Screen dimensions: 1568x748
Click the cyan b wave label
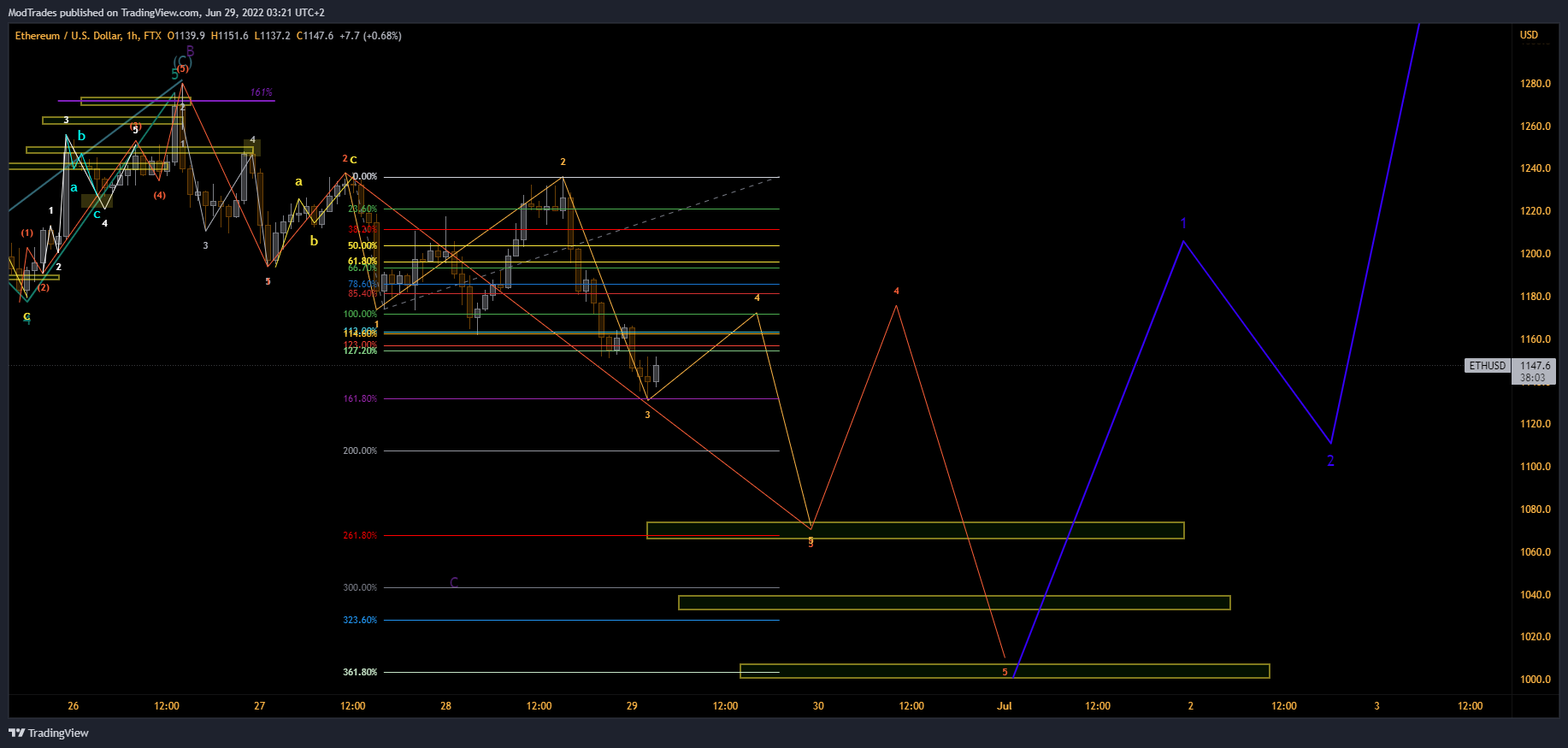click(x=81, y=136)
